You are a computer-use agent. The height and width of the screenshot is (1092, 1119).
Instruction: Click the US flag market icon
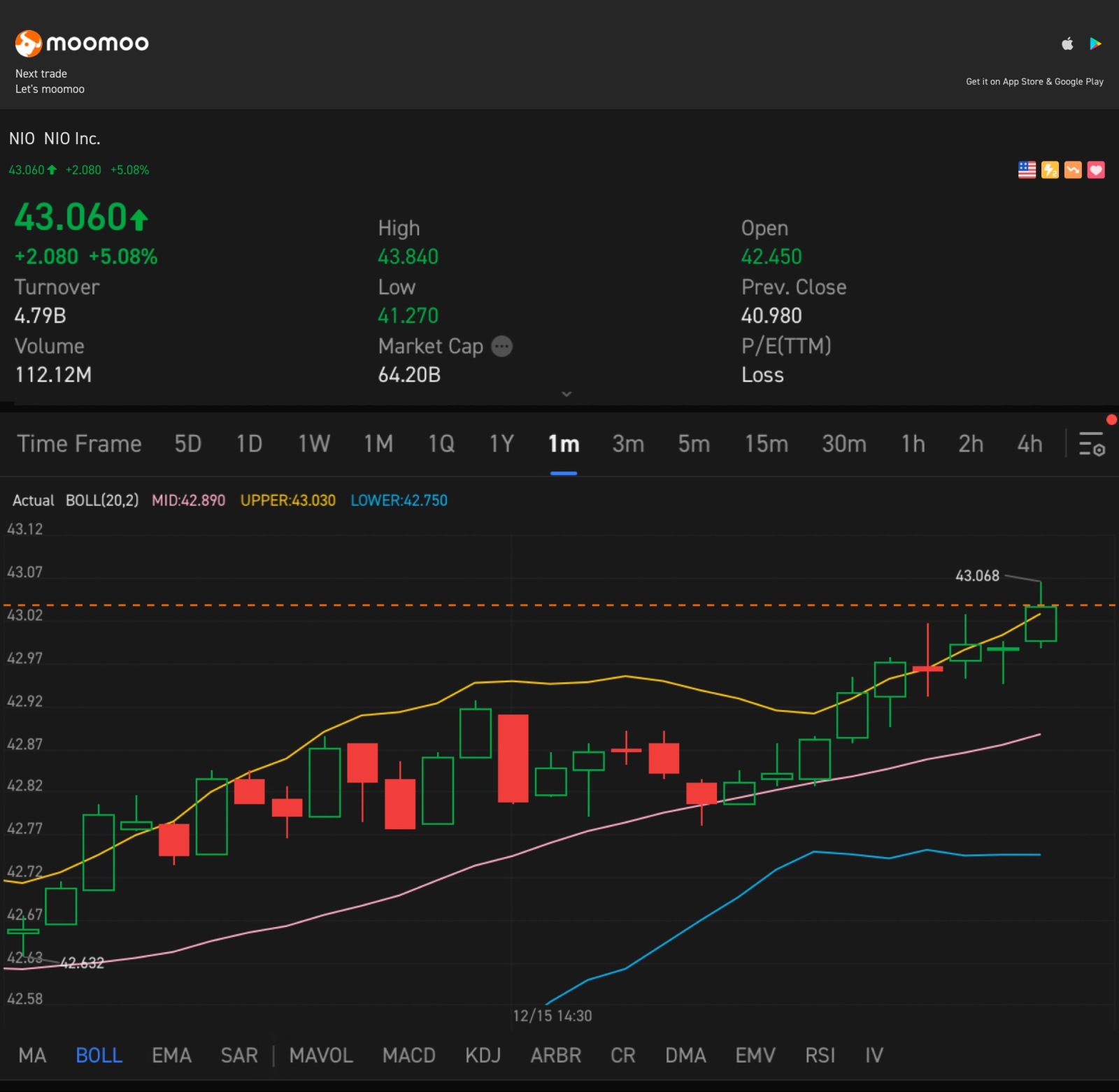tap(1027, 170)
